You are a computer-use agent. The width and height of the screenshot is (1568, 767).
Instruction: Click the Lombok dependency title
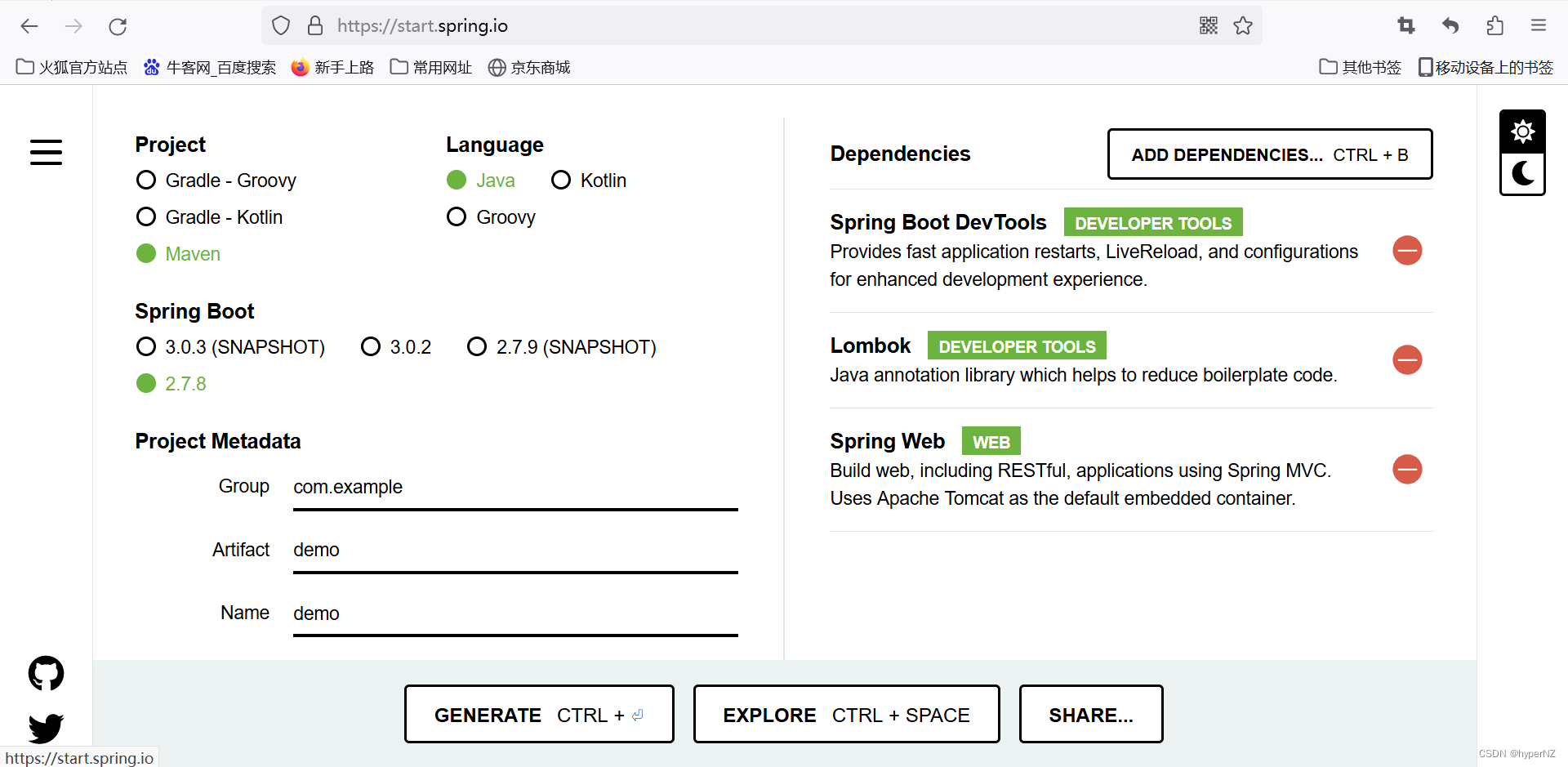coord(870,346)
